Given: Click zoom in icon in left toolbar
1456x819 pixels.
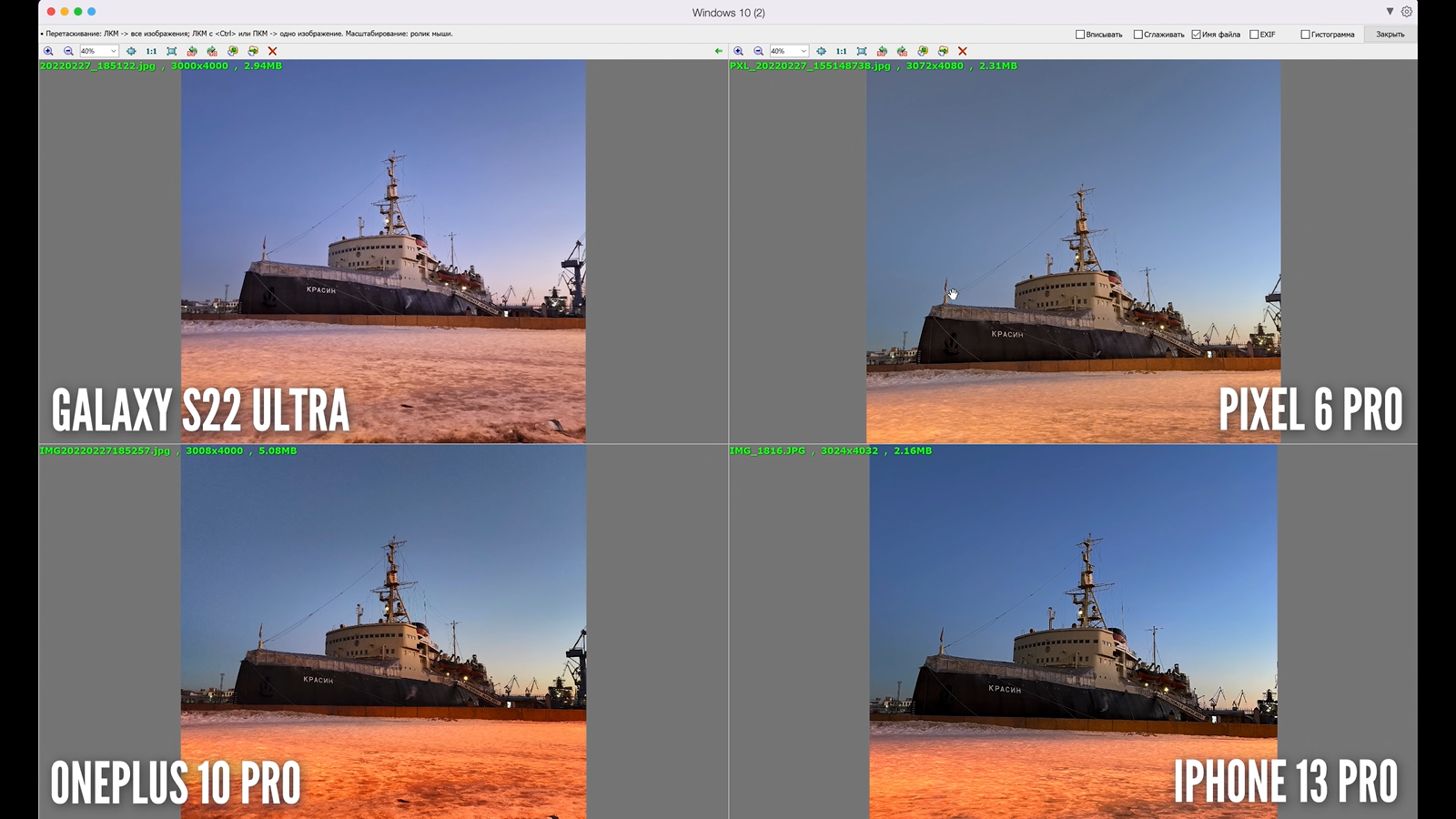Looking at the screenshot, I should point(48,51).
